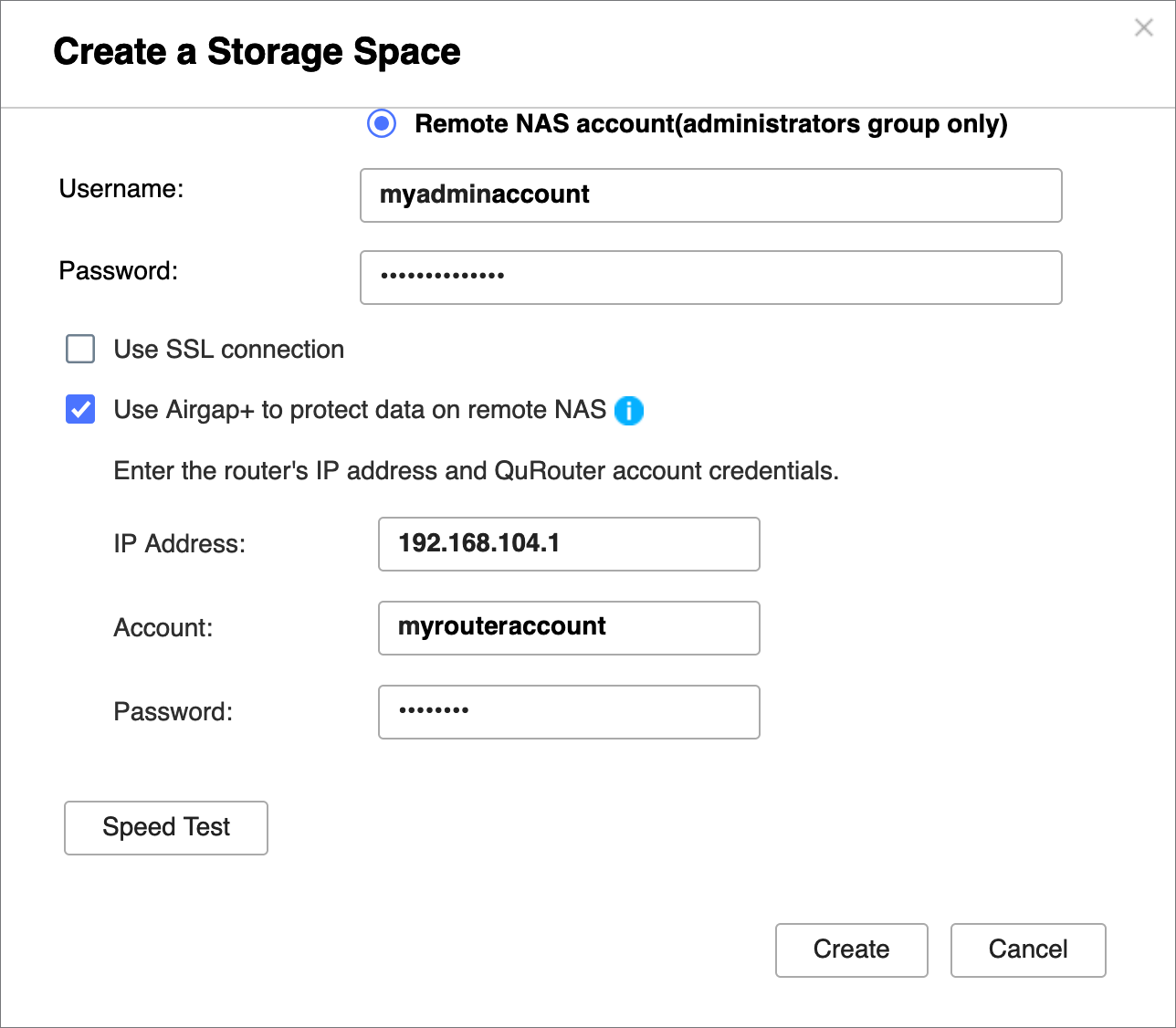The height and width of the screenshot is (1028, 1176).
Task: Click the Username field containing myadminaccount
Action: pyautogui.click(x=710, y=194)
